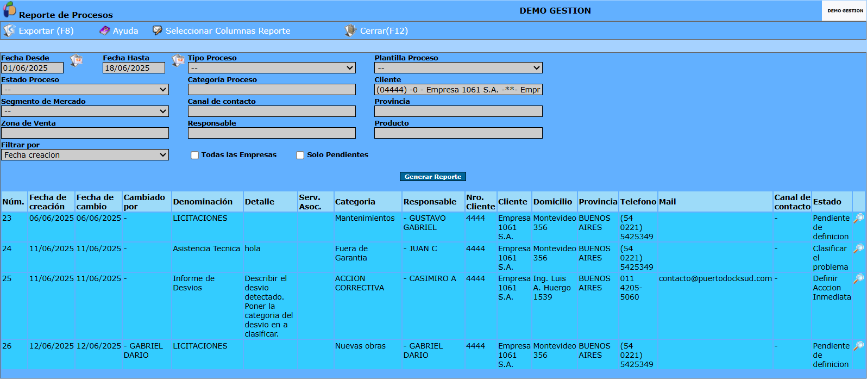The height and width of the screenshot is (379, 867).
Task: Click the Zona de Venta field
Action: click(85, 133)
